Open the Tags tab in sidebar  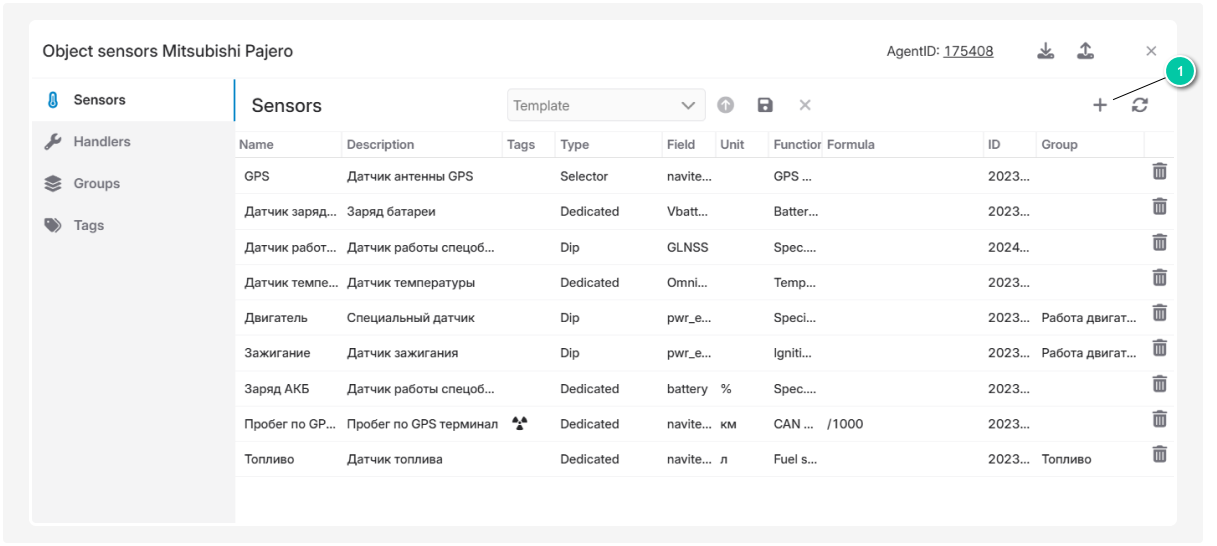click(88, 226)
